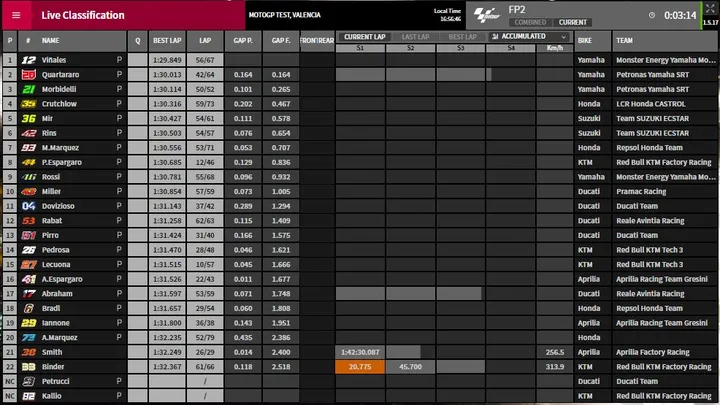This screenshot has width=720, height=405.
Task: Click the S1 sector header
Action: 360,48
